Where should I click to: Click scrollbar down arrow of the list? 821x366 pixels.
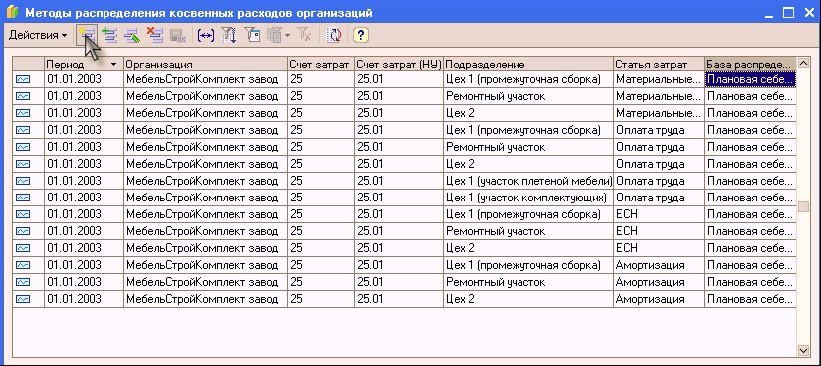803,349
